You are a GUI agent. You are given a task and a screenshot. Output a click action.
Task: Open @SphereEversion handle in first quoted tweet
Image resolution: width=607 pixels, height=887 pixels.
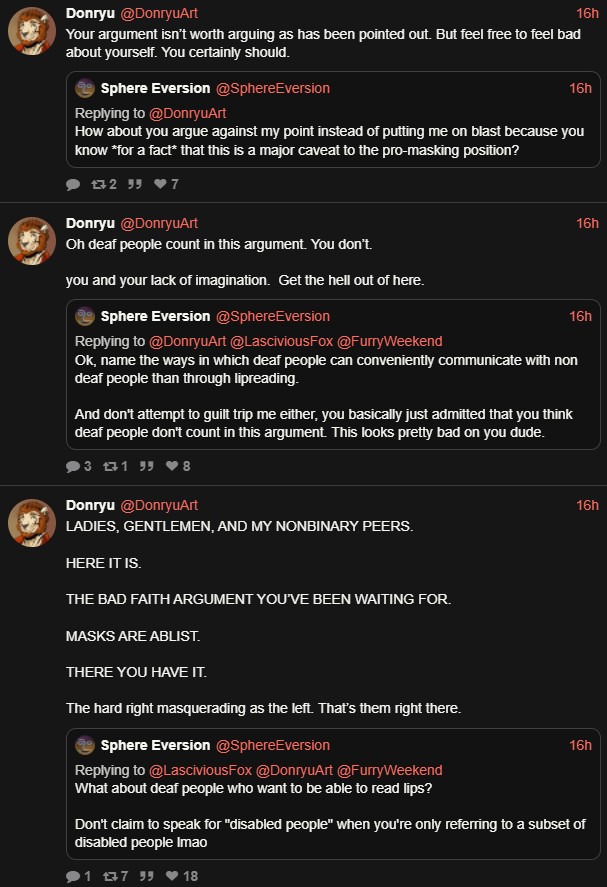(273, 88)
